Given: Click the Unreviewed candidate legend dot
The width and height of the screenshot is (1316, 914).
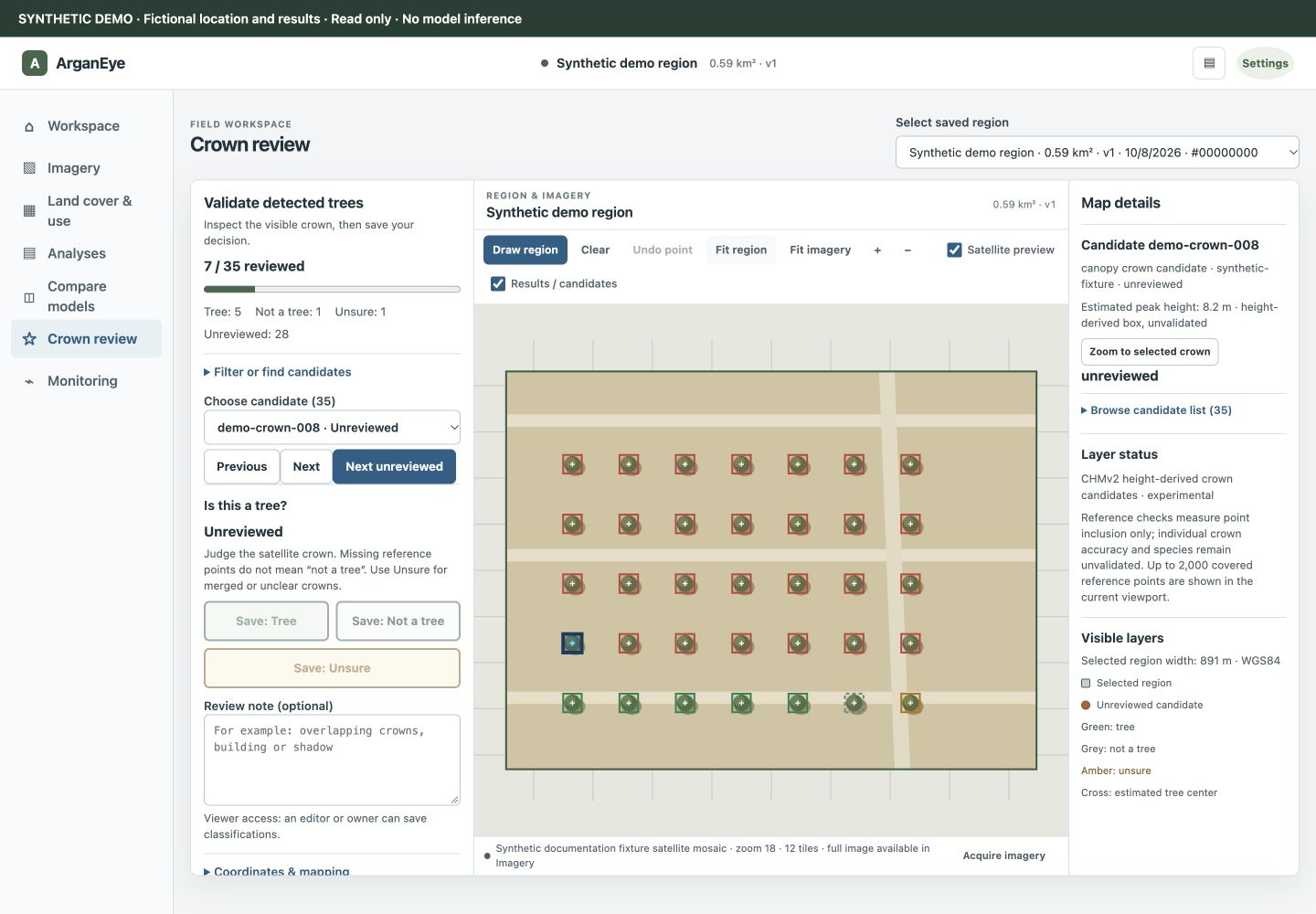Looking at the screenshot, I should click(x=1086, y=705).
